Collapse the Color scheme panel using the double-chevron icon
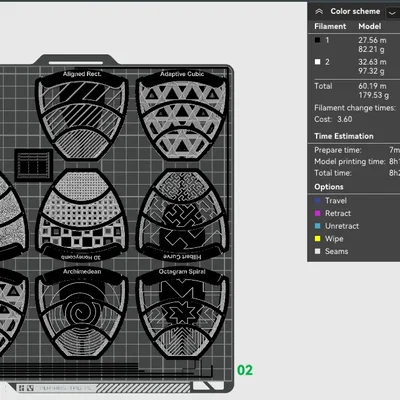400x400 pixels. coord(319,12)
